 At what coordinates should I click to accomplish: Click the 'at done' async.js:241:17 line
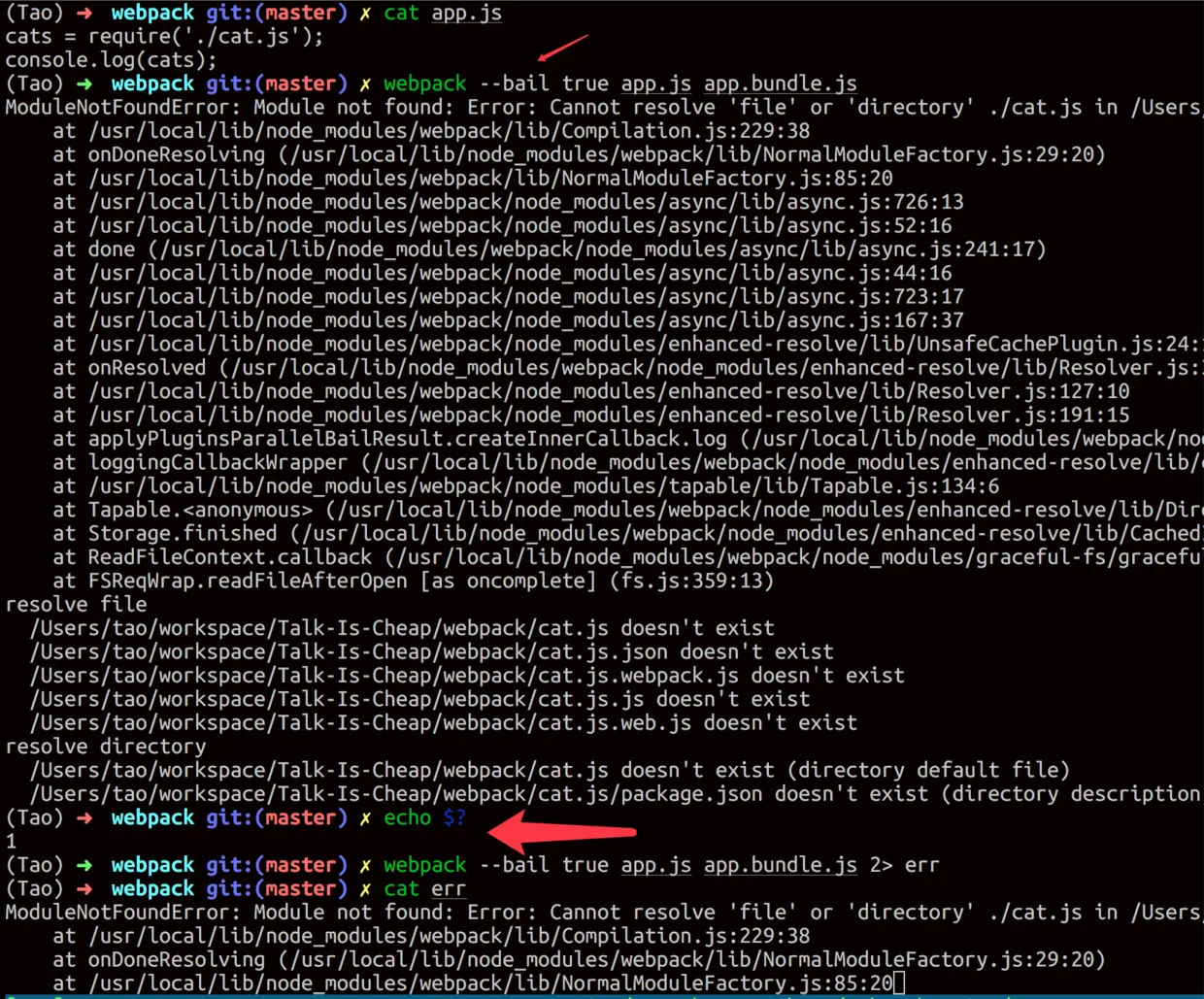pyautogui.click(x=550, y=250)
